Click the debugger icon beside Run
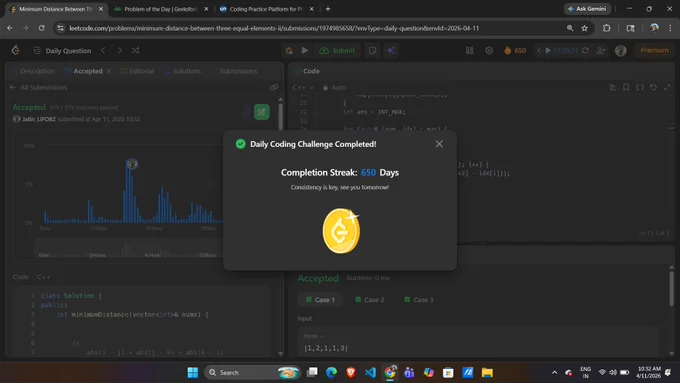This screenshot has height=383, width=680. (x=289, y=51)
